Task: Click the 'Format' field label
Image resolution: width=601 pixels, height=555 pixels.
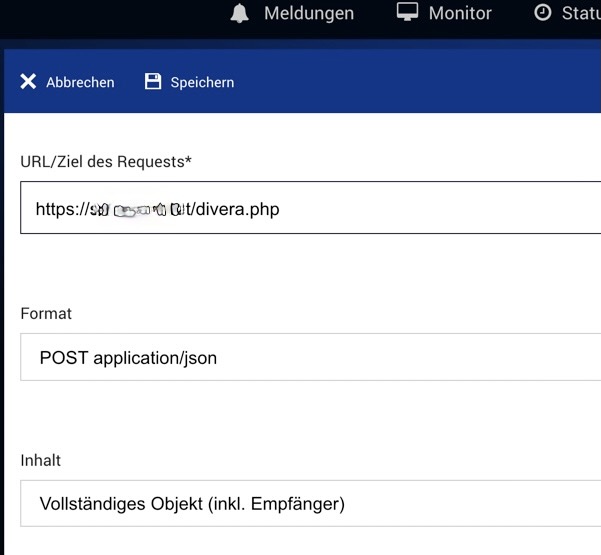Action: (46, 313)
